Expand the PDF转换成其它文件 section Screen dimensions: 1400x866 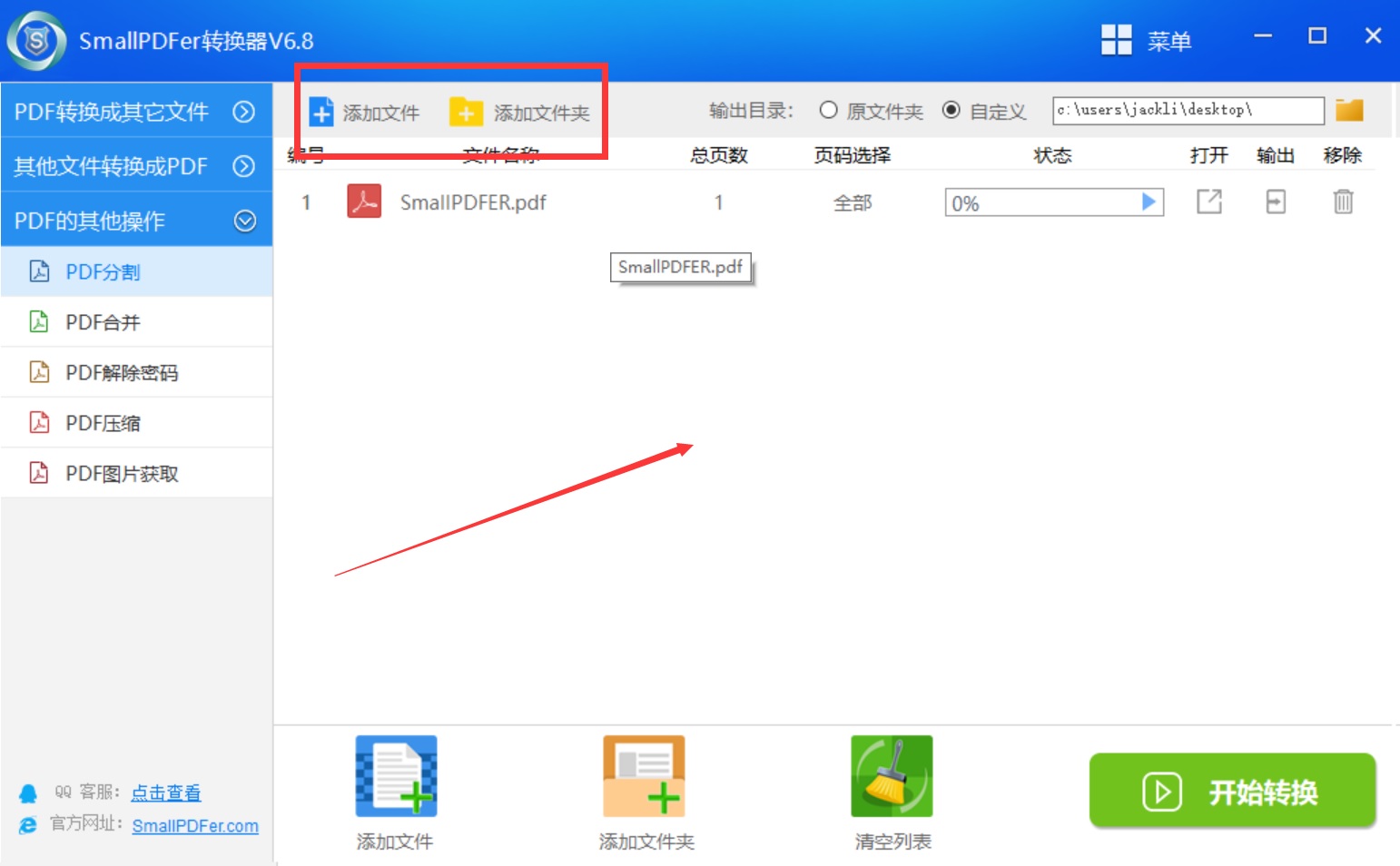point(136,111)
